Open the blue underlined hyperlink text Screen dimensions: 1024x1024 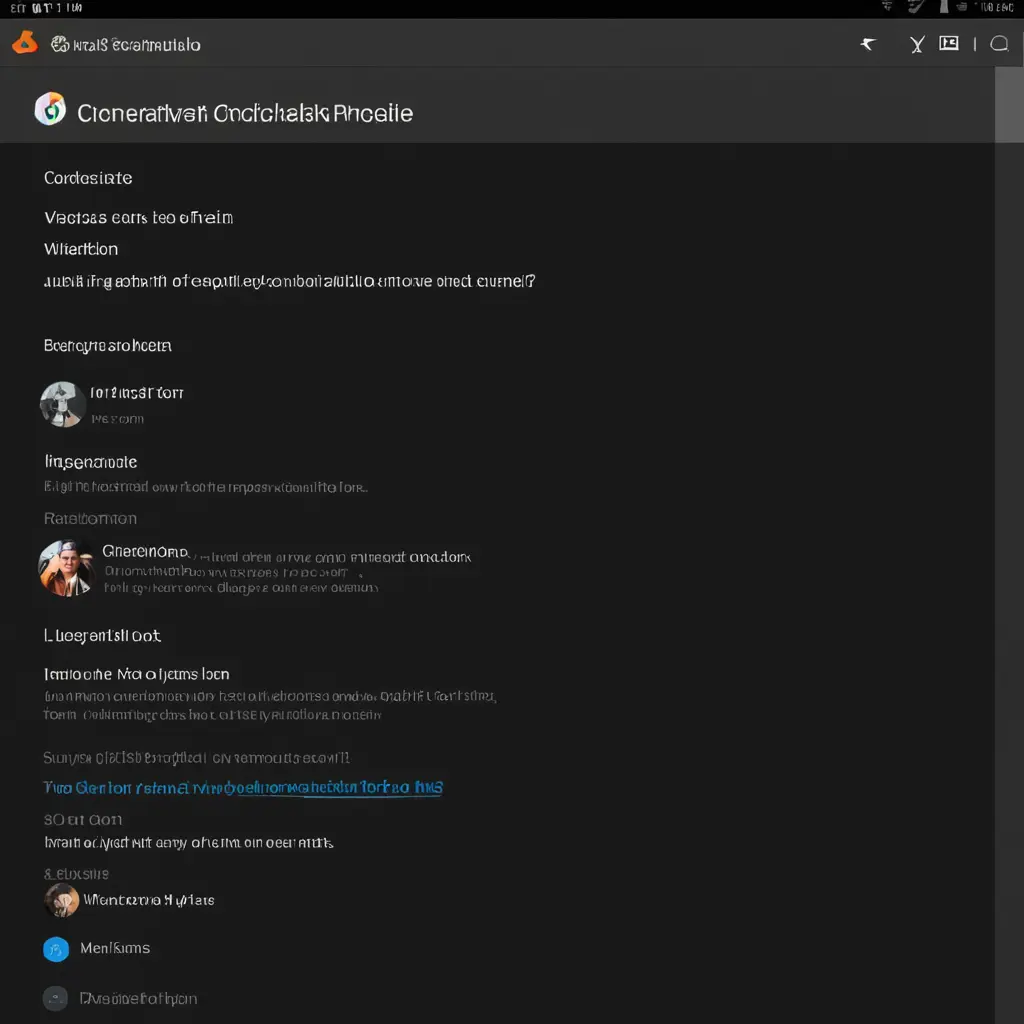pos(243,788)
